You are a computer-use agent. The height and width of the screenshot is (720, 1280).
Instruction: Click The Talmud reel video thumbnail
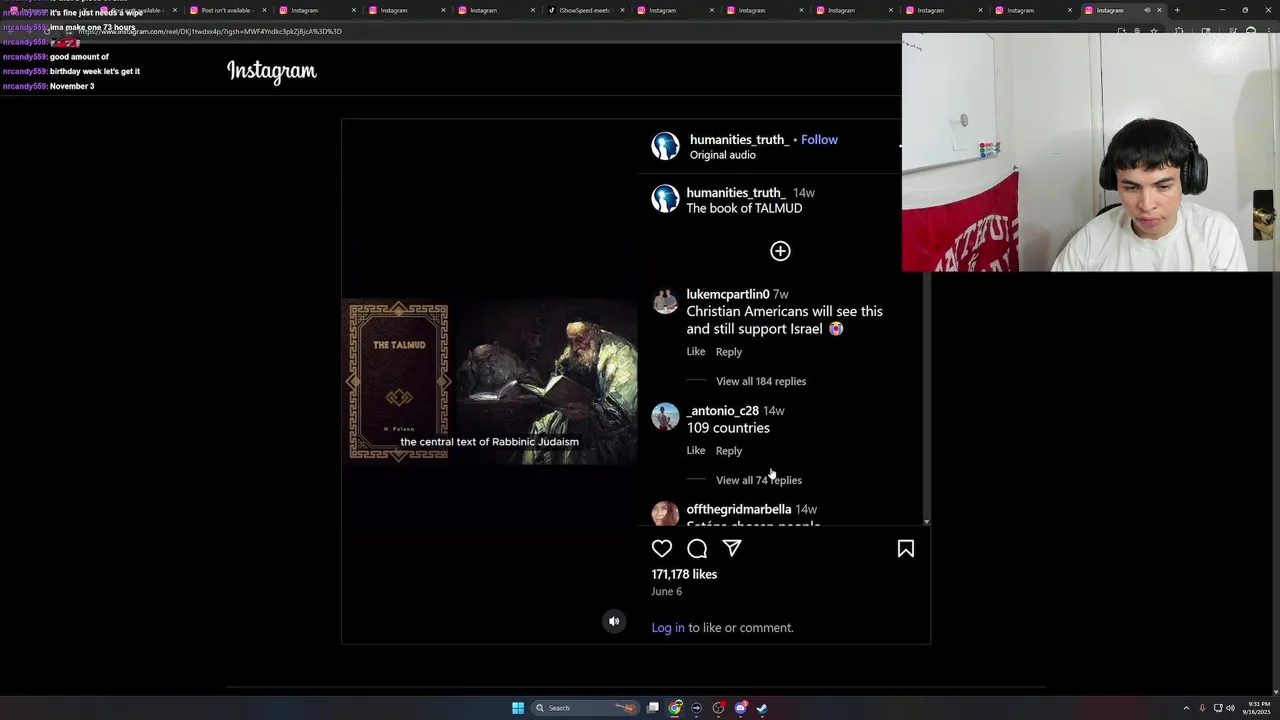[490, 381]
